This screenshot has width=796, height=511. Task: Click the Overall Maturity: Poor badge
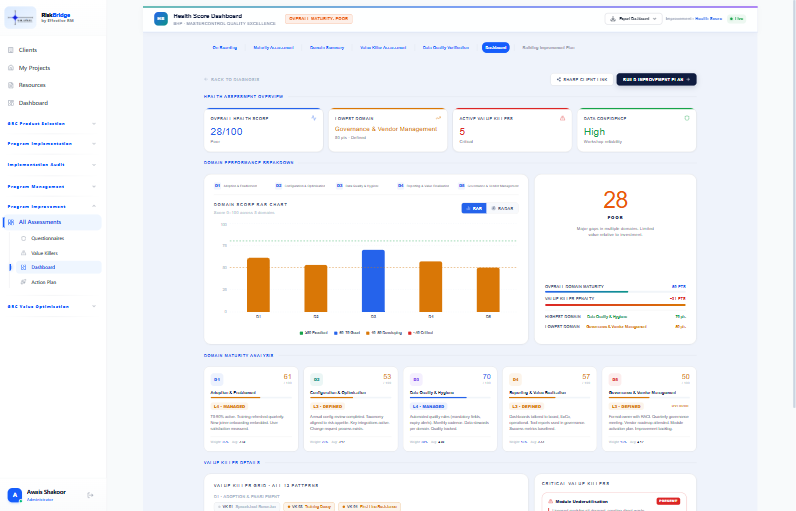click(x=319, y=19)
